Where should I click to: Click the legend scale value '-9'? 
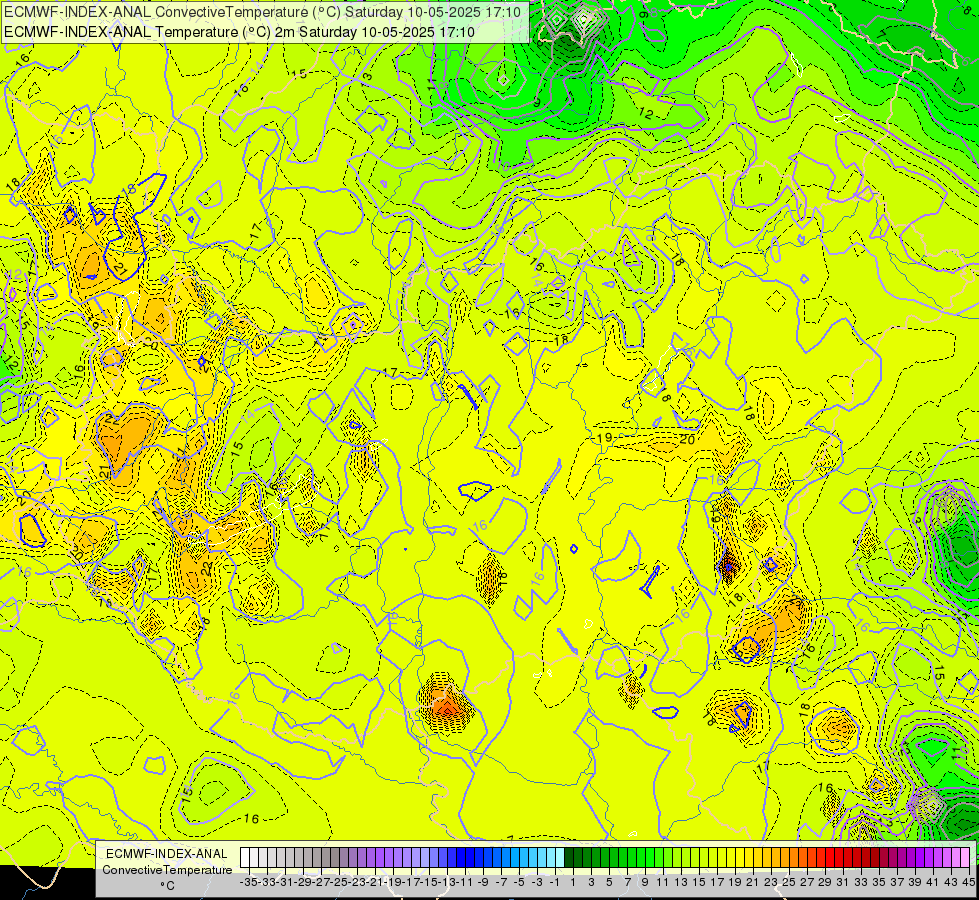coord(483,883)
